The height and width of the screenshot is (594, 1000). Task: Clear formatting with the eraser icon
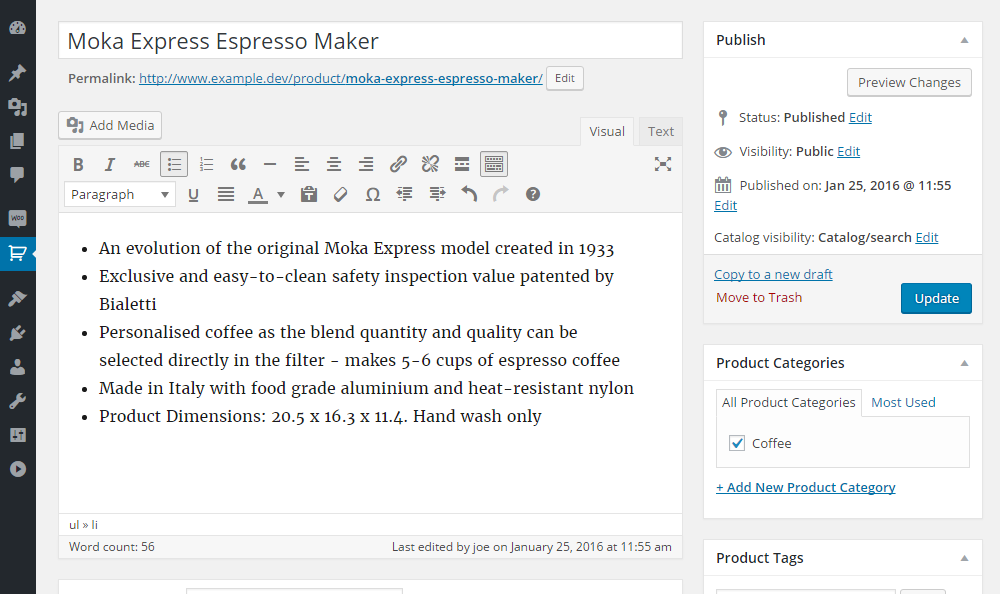click(340, 194)
